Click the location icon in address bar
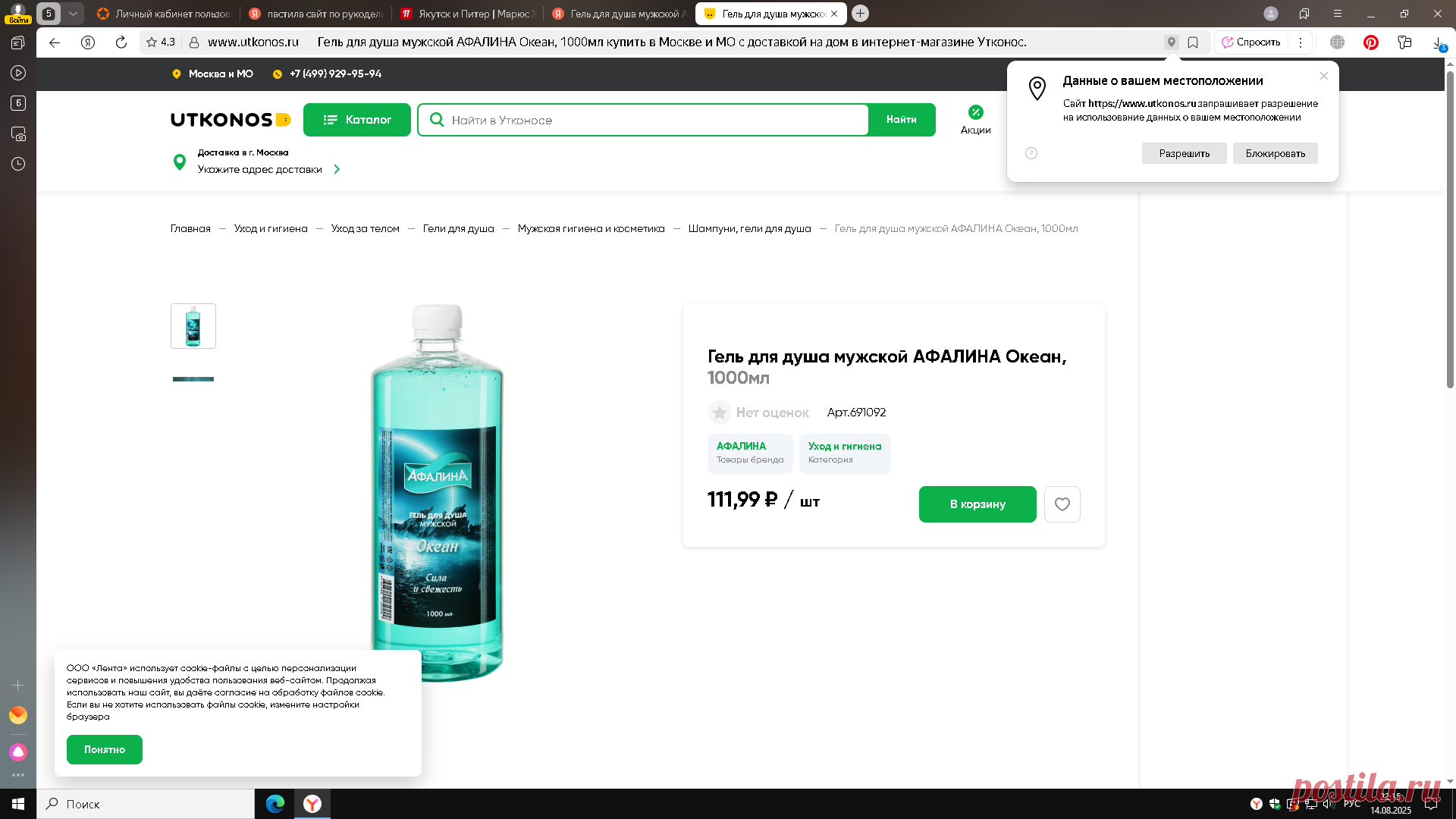The height and width of the screenshot is (819, 1456). tap(1172, 42)
